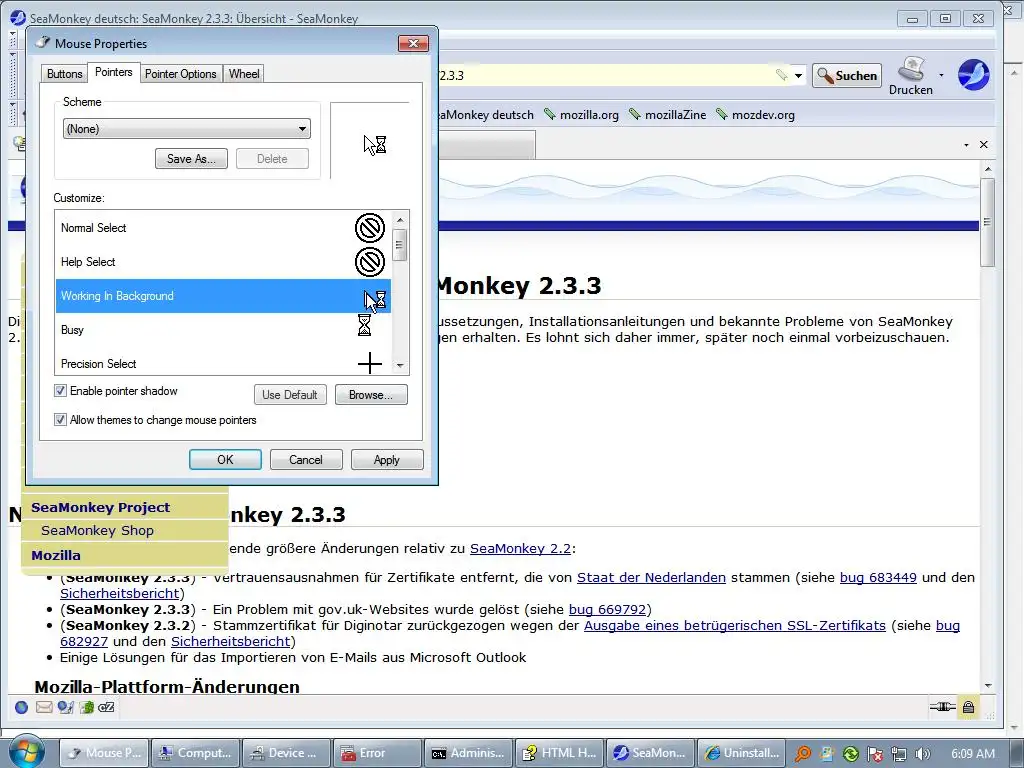The width and height of the screenshot is (1024, 768).
Task: Click the online/offline plug icon in the status bar
Action: pyautogui.click(x=942, y=707)
